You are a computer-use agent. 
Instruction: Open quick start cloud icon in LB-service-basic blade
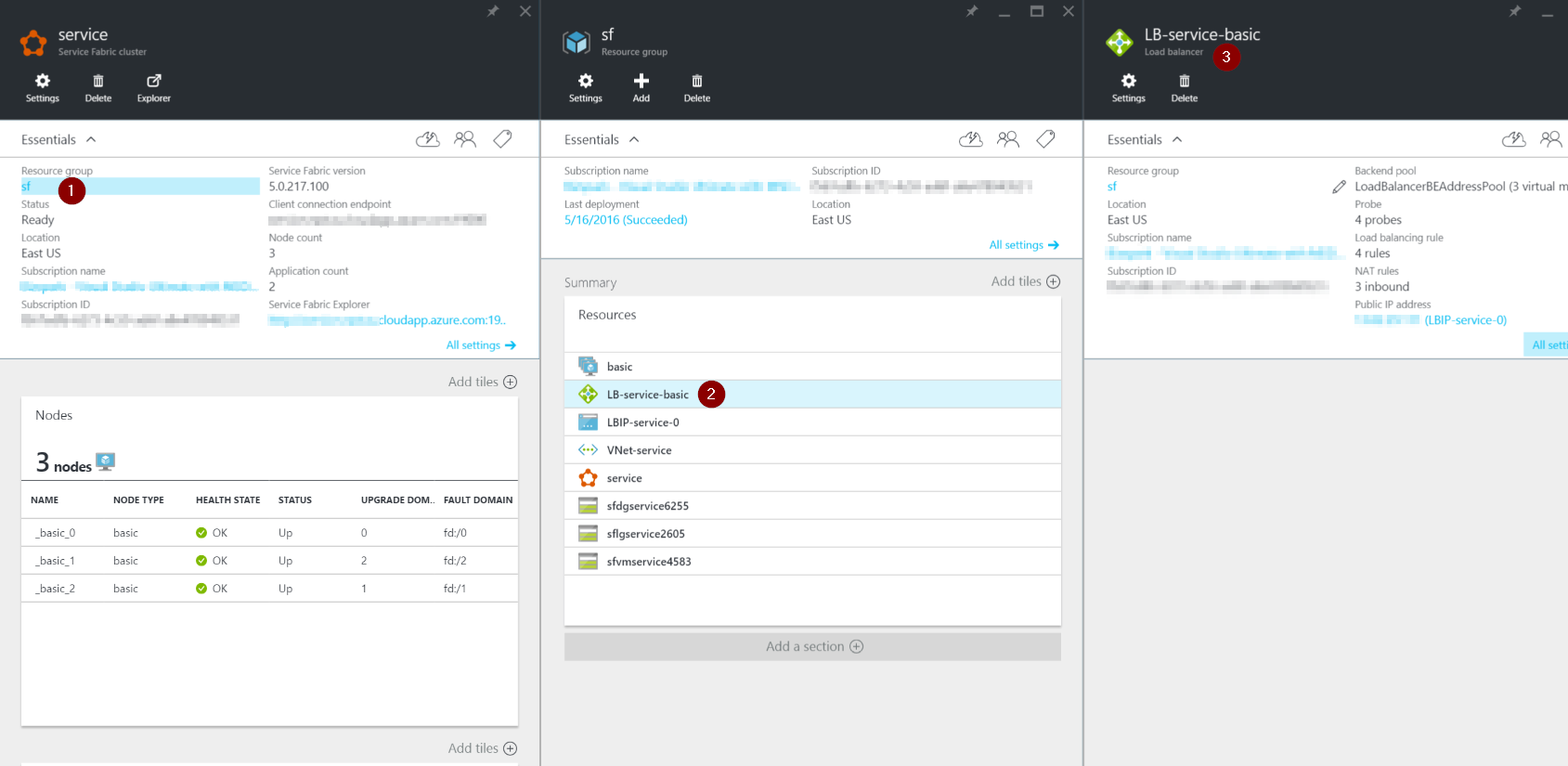(1514, 139)
